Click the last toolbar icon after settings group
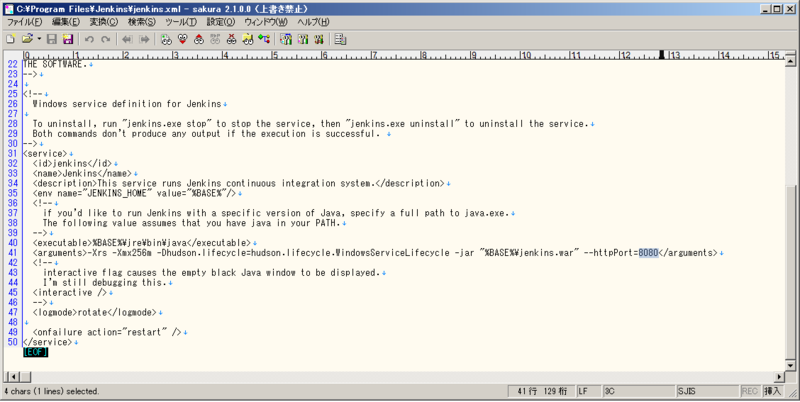The image size is (800, 402). point(340,39)
